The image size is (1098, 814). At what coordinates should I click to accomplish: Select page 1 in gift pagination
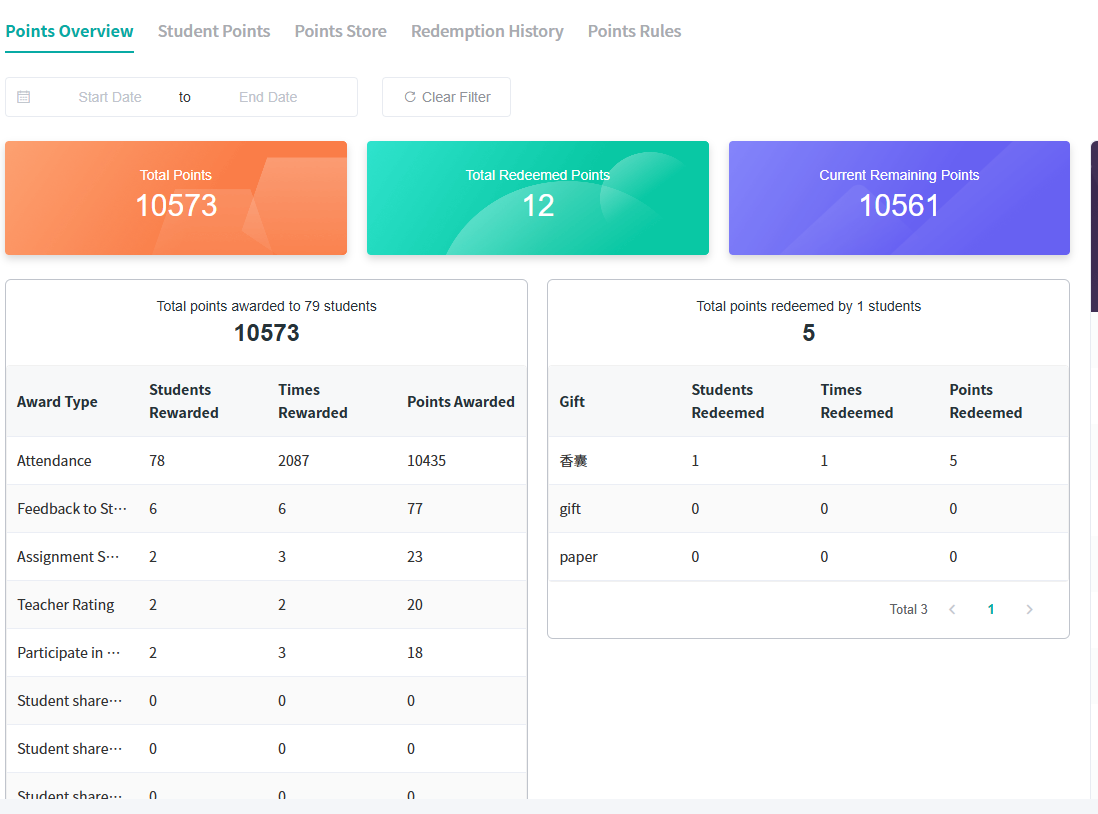tap(991, 610)
